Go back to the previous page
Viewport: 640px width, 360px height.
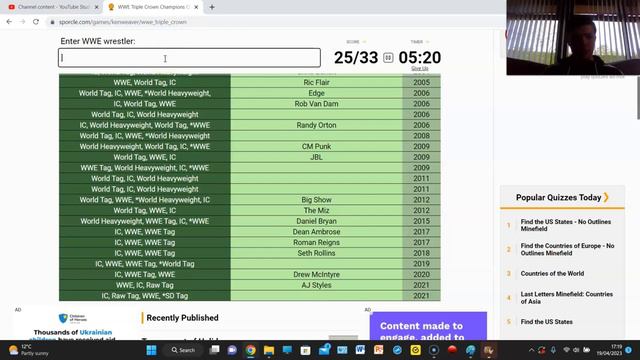pos(9,22)
